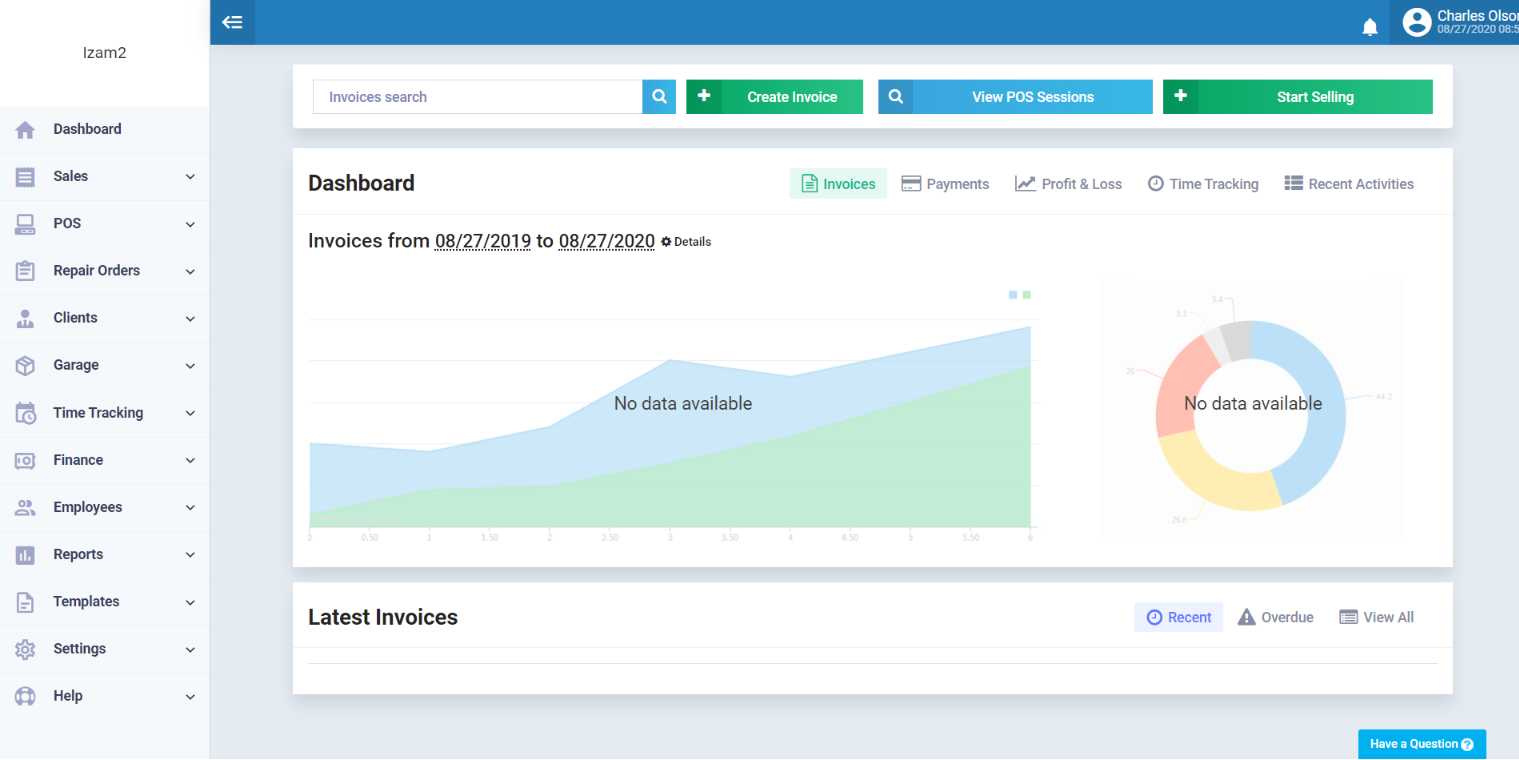Show Overdue invoices in Latest Invoices
Image resolution: width=1519 pixels, height=760 pixels.
pos(1275,617)
